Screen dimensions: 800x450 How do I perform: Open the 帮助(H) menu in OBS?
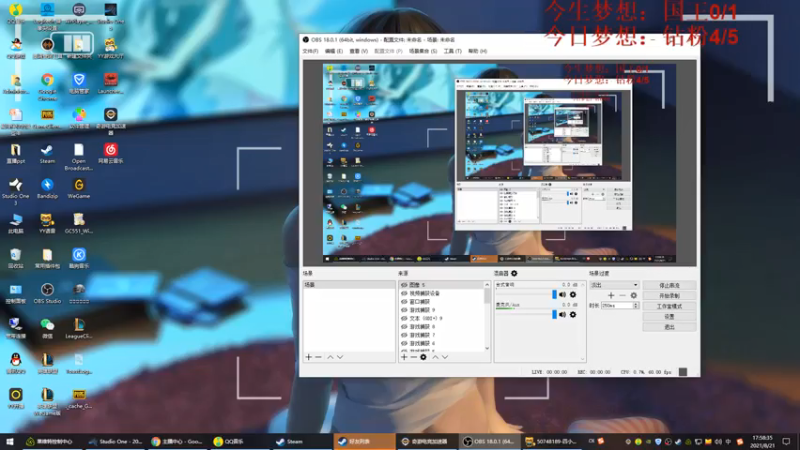pyautogui.click(x=478, y=51)
